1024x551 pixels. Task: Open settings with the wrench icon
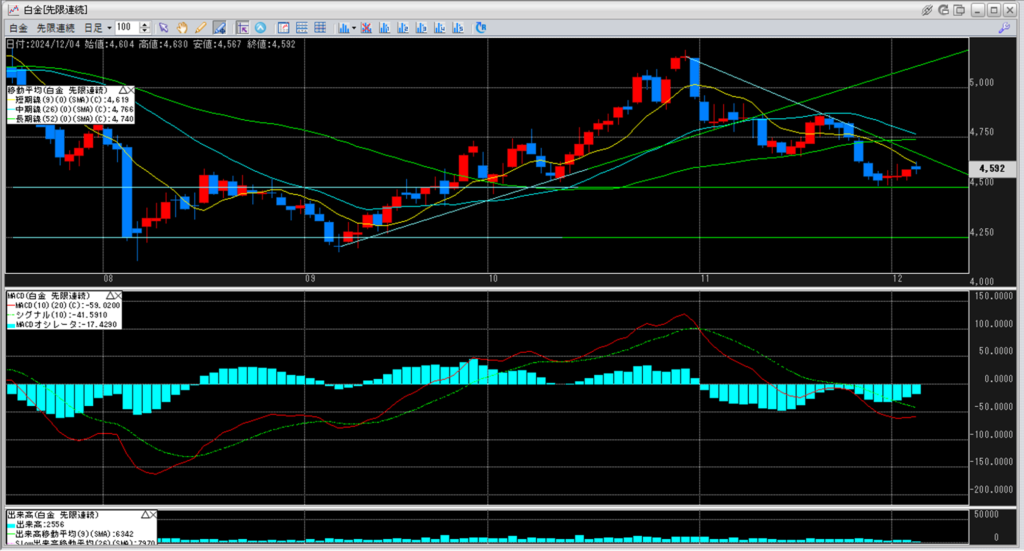1004,28
